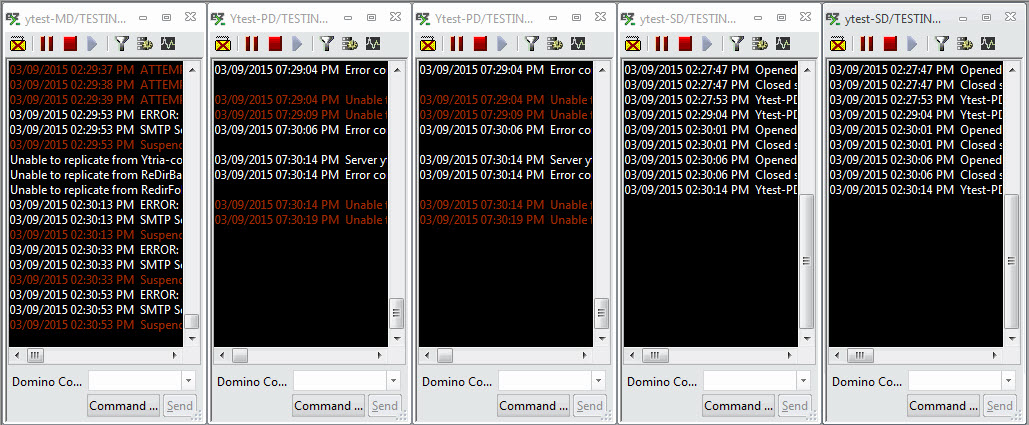Stop the ytest-MD console monitoring
This screenshot has width=1029, height=425.
pyautogui.click(x=70, y=43)
